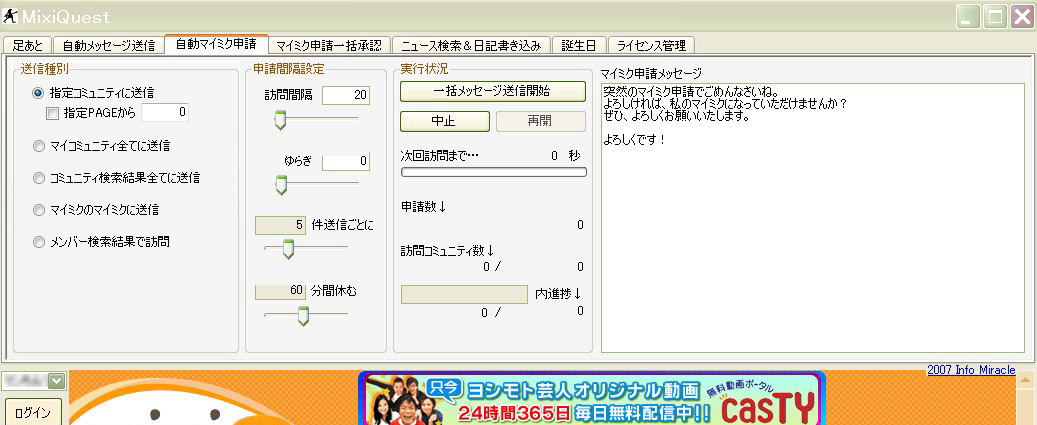Click the 中止 button
This screenshot has height=425, width=1037.
click(x=445, y=122)
